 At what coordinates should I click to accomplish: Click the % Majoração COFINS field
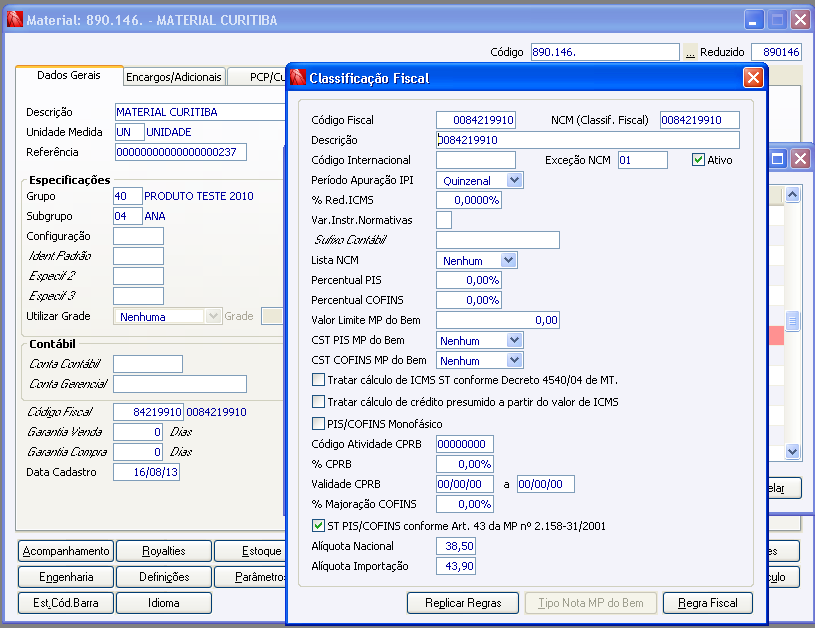click(465, 504)
